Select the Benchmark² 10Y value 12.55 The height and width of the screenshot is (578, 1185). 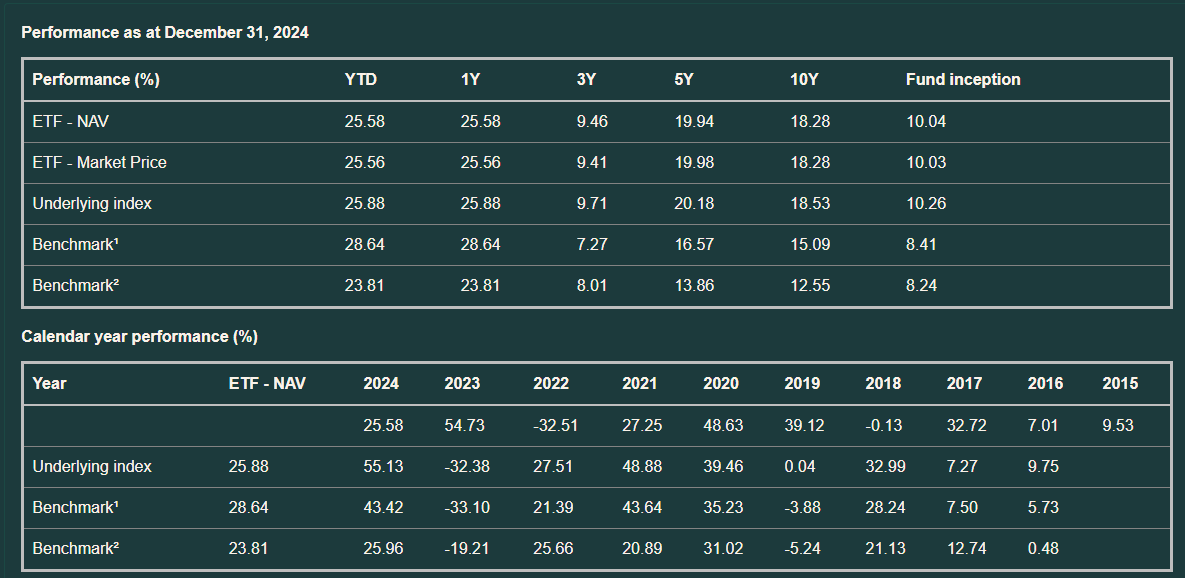coord(809,286)
